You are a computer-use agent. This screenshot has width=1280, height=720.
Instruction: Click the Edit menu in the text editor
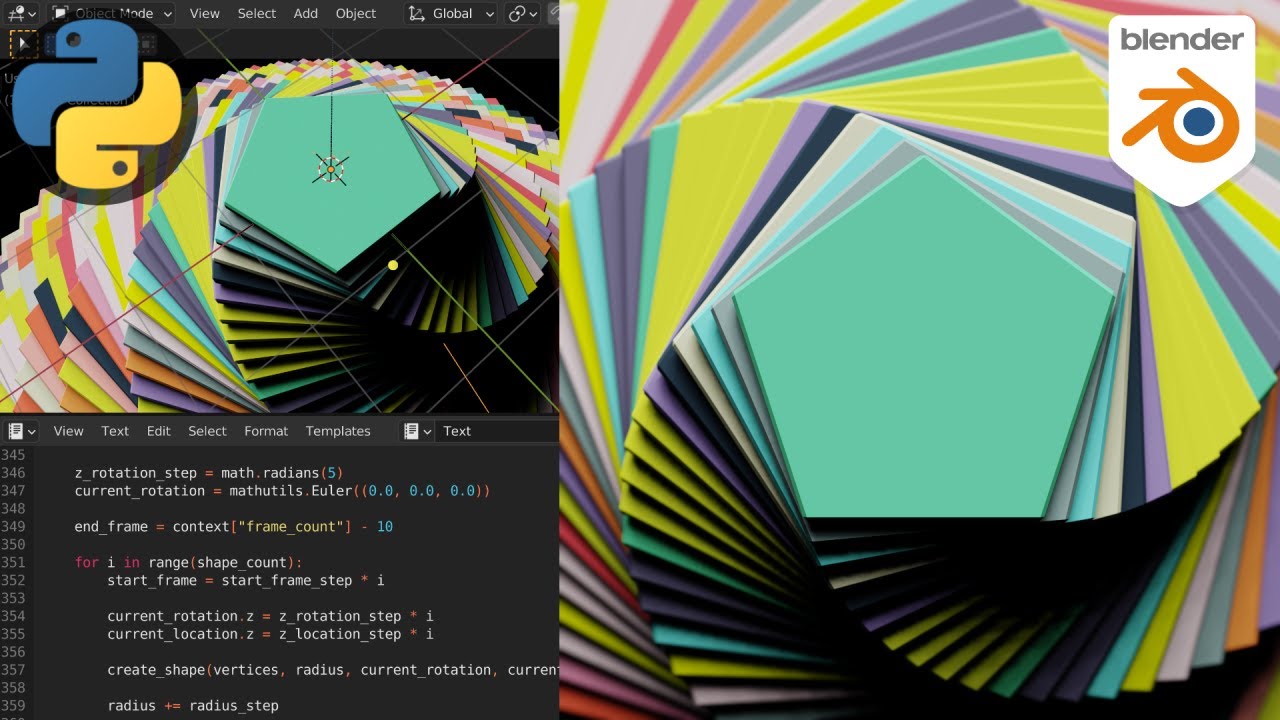pyautogui.click(x=158, y=430)
